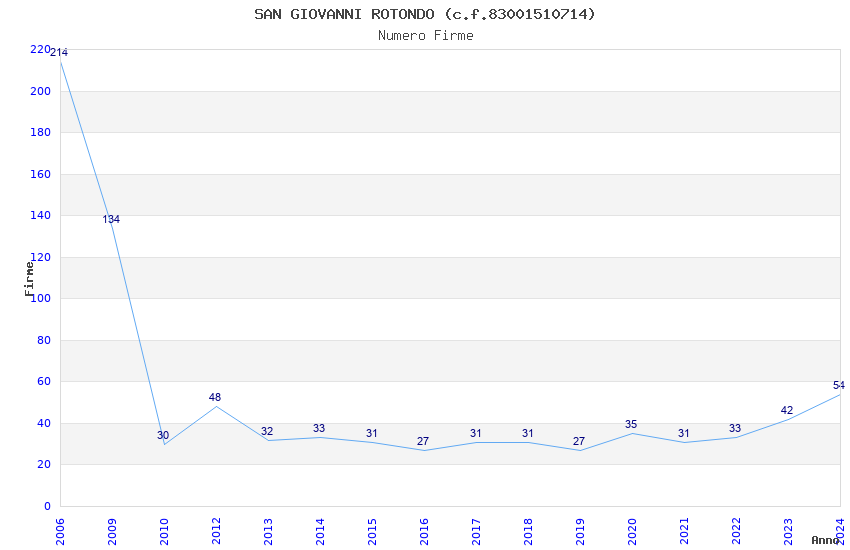Click the 2016 x-axis year label
Screen dimensions: 850x550
(x=424, y=532)
